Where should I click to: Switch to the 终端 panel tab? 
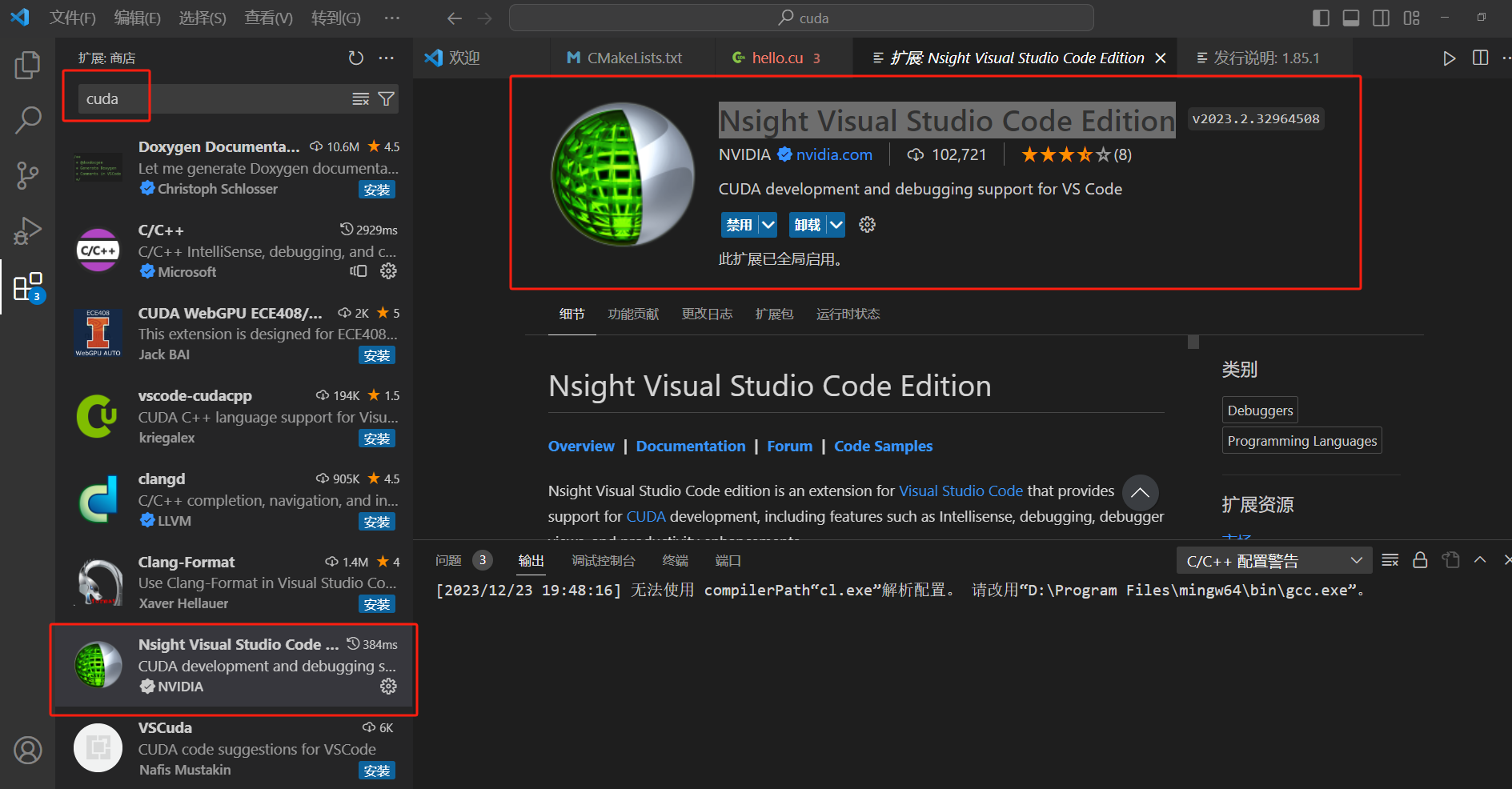(x=675, y=560)
